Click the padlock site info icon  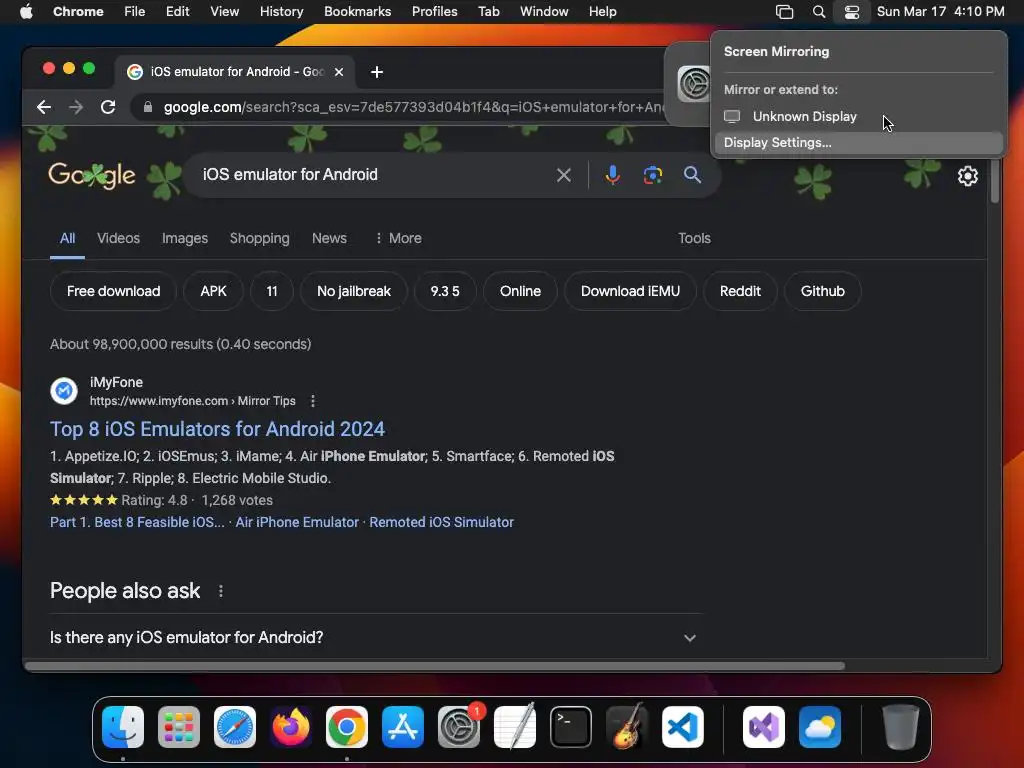point(148,107)
